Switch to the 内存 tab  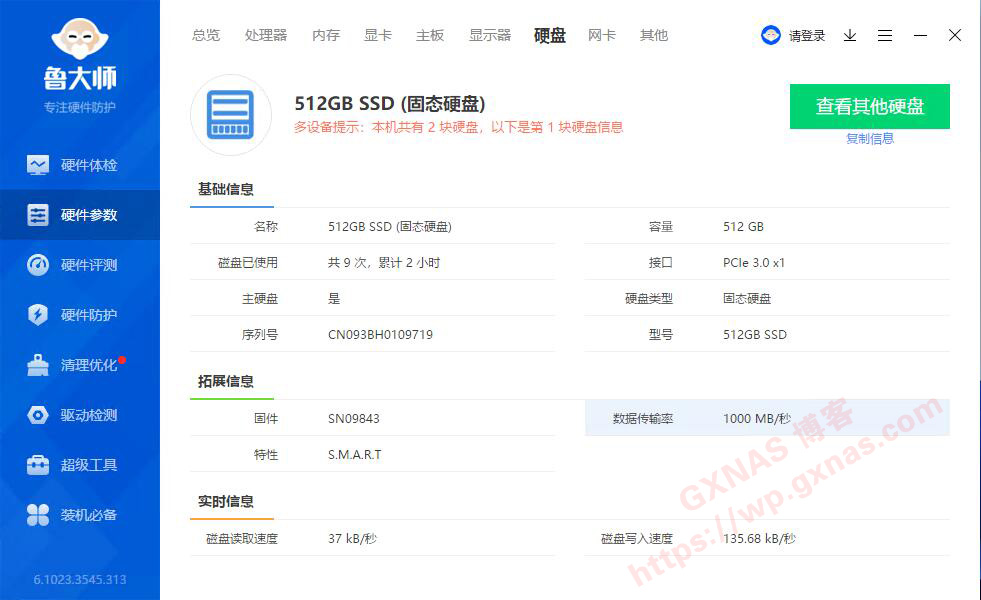coord(326,35)
